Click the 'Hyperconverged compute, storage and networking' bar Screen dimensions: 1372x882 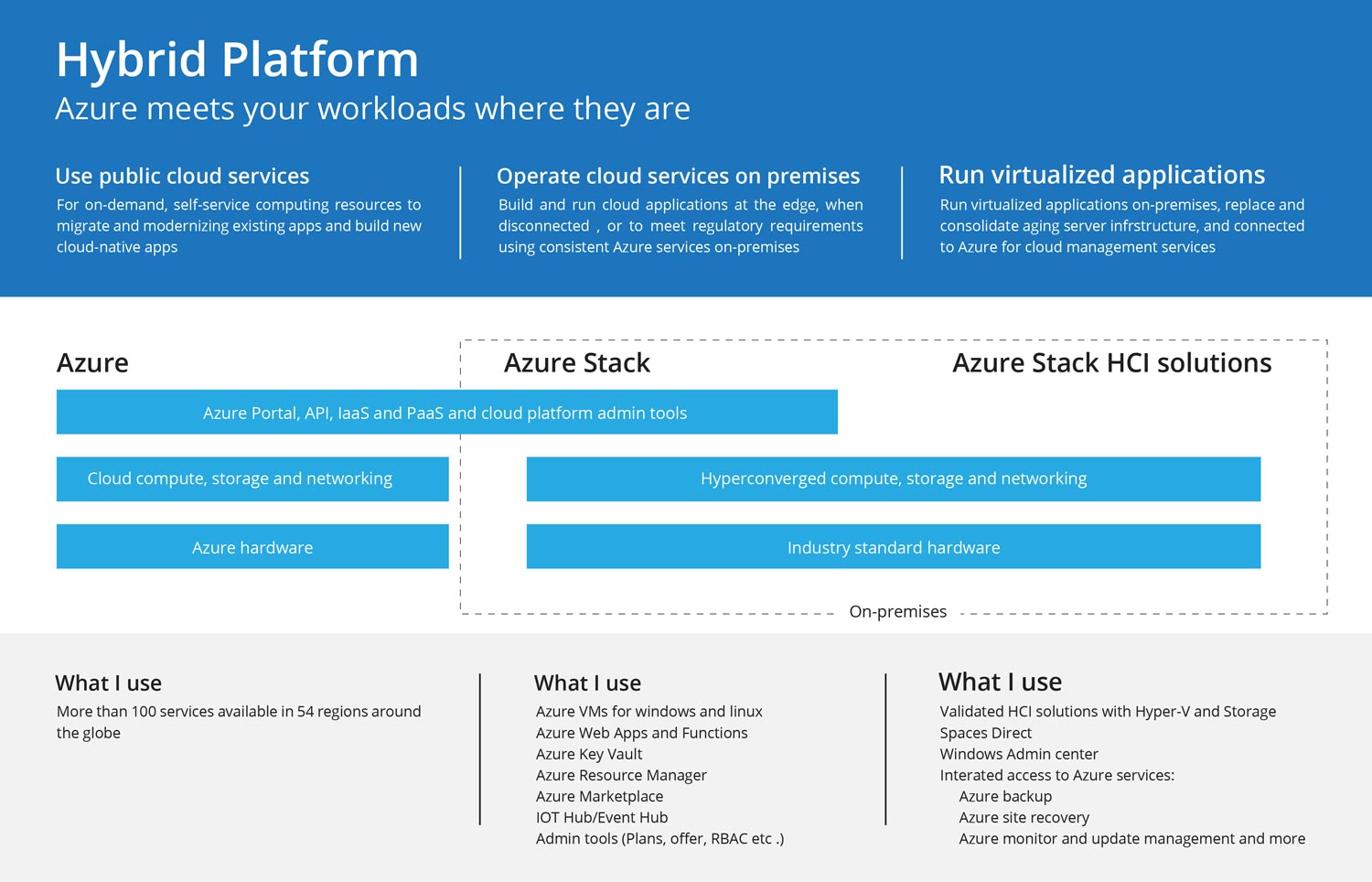point(894,479)
